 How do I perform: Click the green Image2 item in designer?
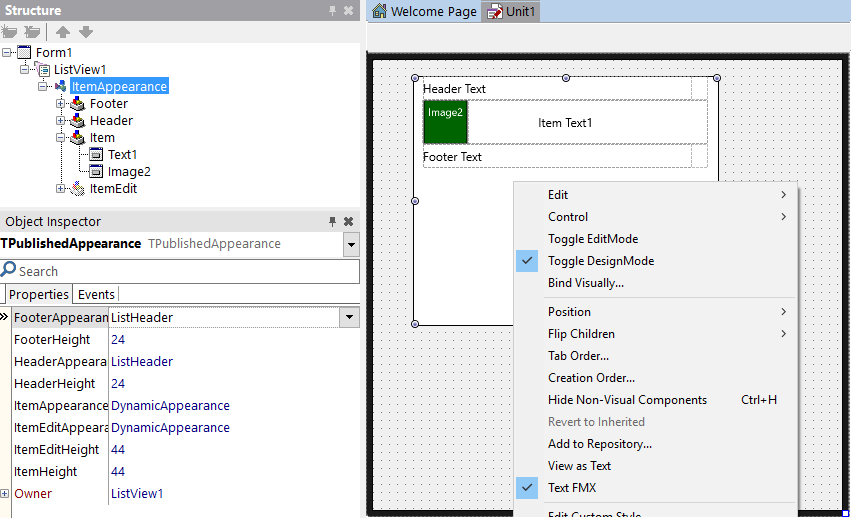coord(445,122)
